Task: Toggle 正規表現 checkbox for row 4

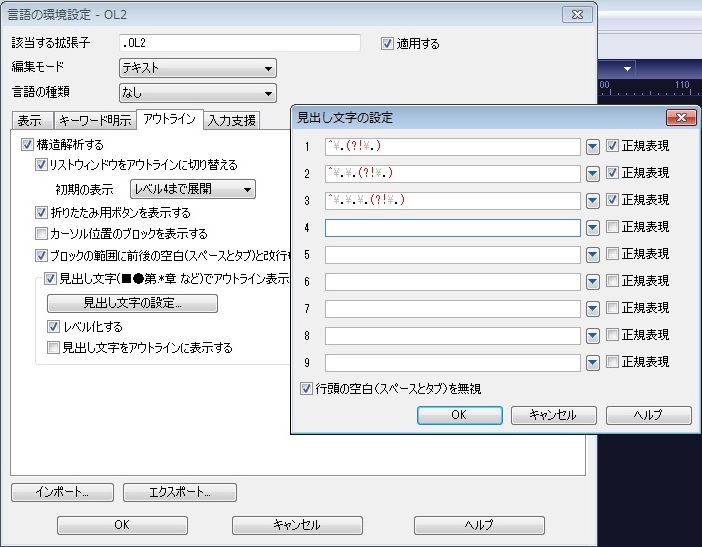Action: coord(612,227)
